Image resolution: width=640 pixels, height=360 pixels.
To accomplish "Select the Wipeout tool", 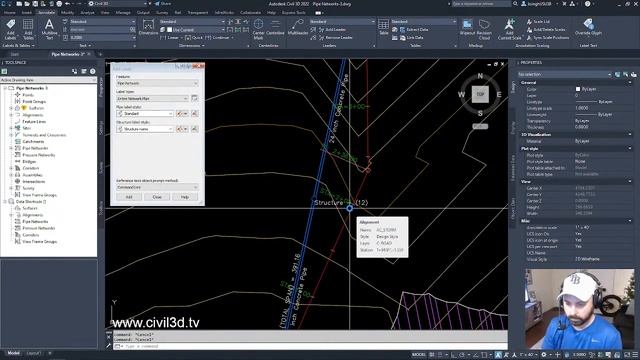I will click(467, 27).
